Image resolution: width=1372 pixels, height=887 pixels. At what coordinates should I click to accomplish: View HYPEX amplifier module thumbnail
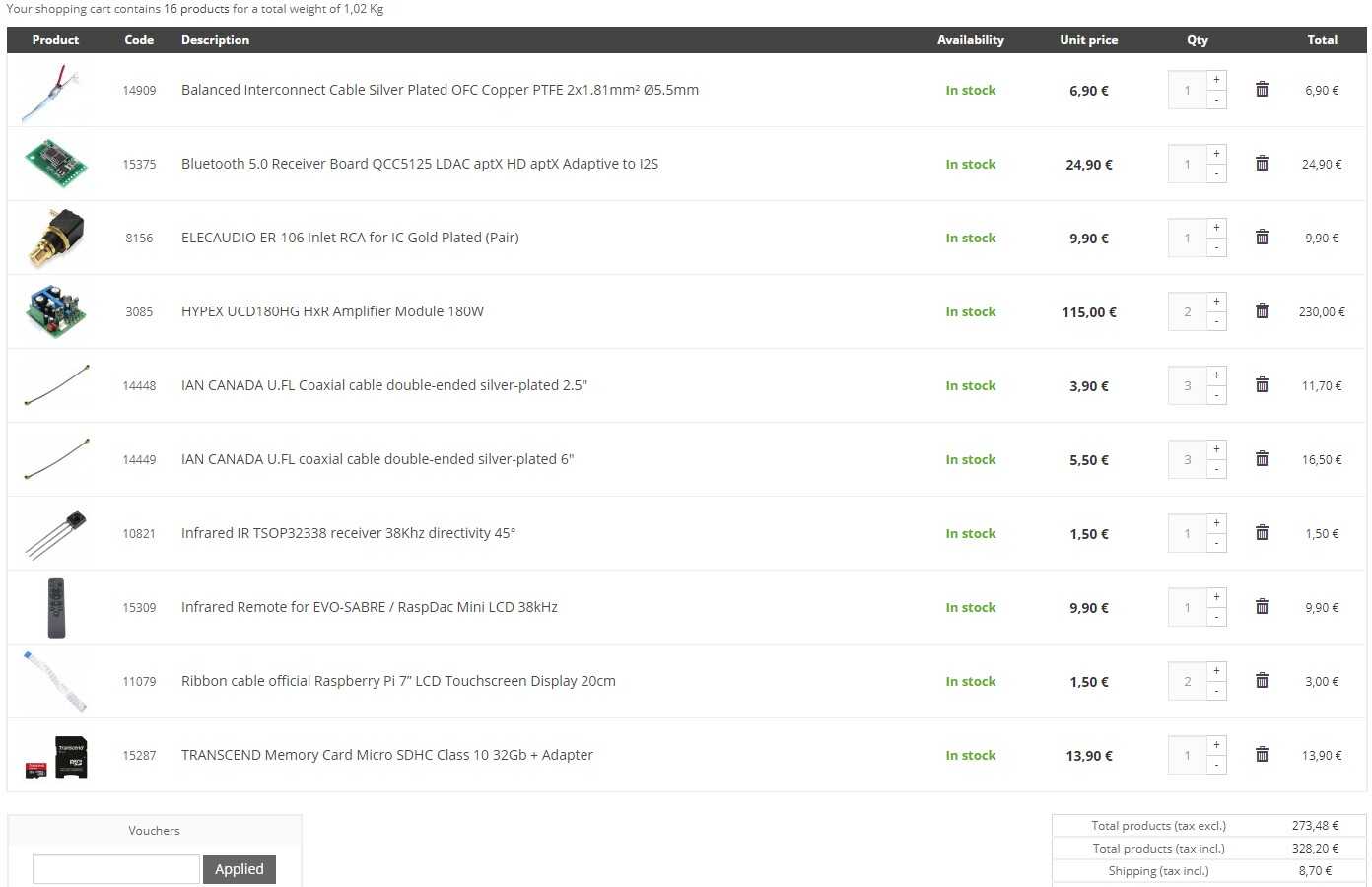coord(55,311)
